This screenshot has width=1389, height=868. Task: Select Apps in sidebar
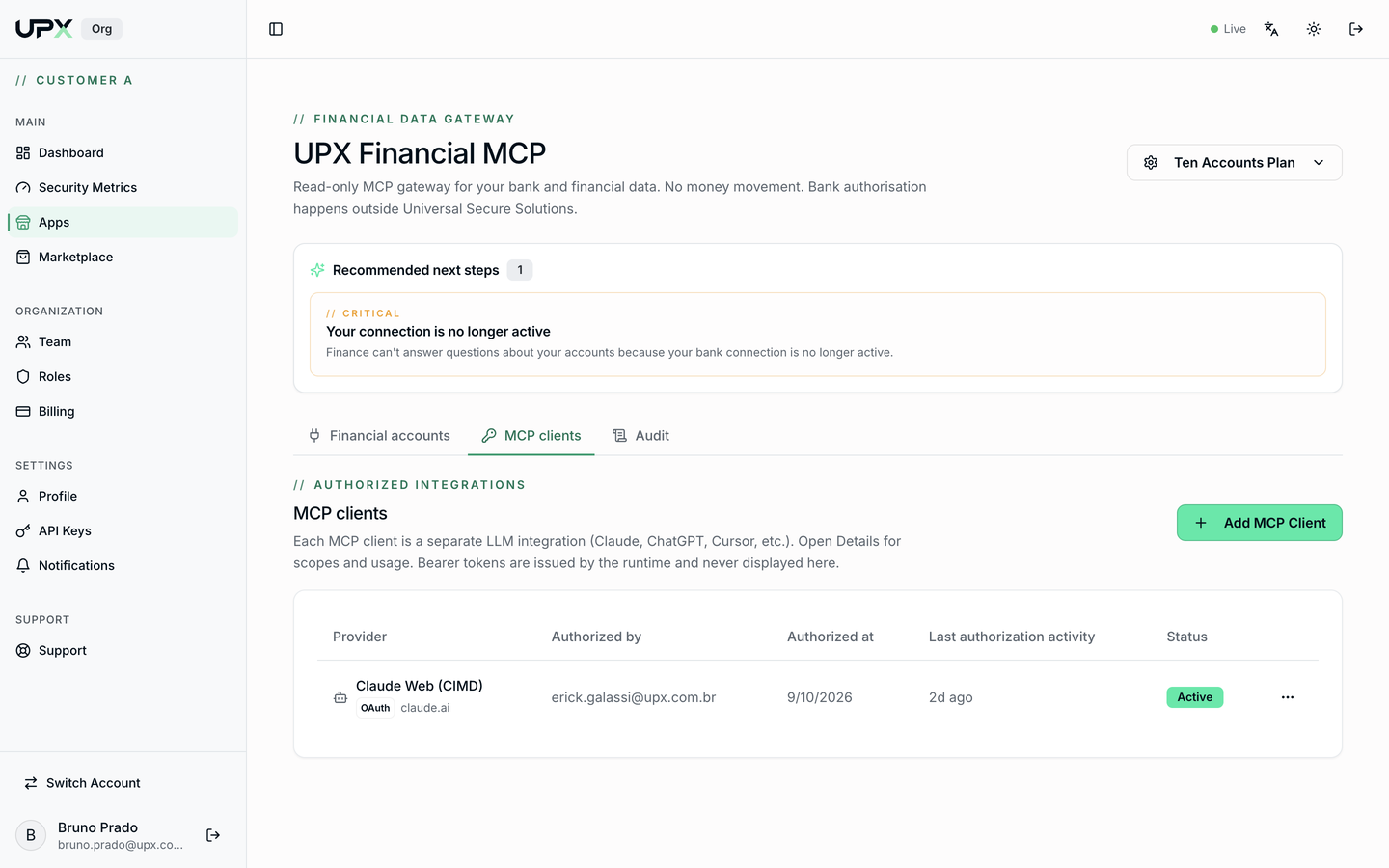pos(123,222)
